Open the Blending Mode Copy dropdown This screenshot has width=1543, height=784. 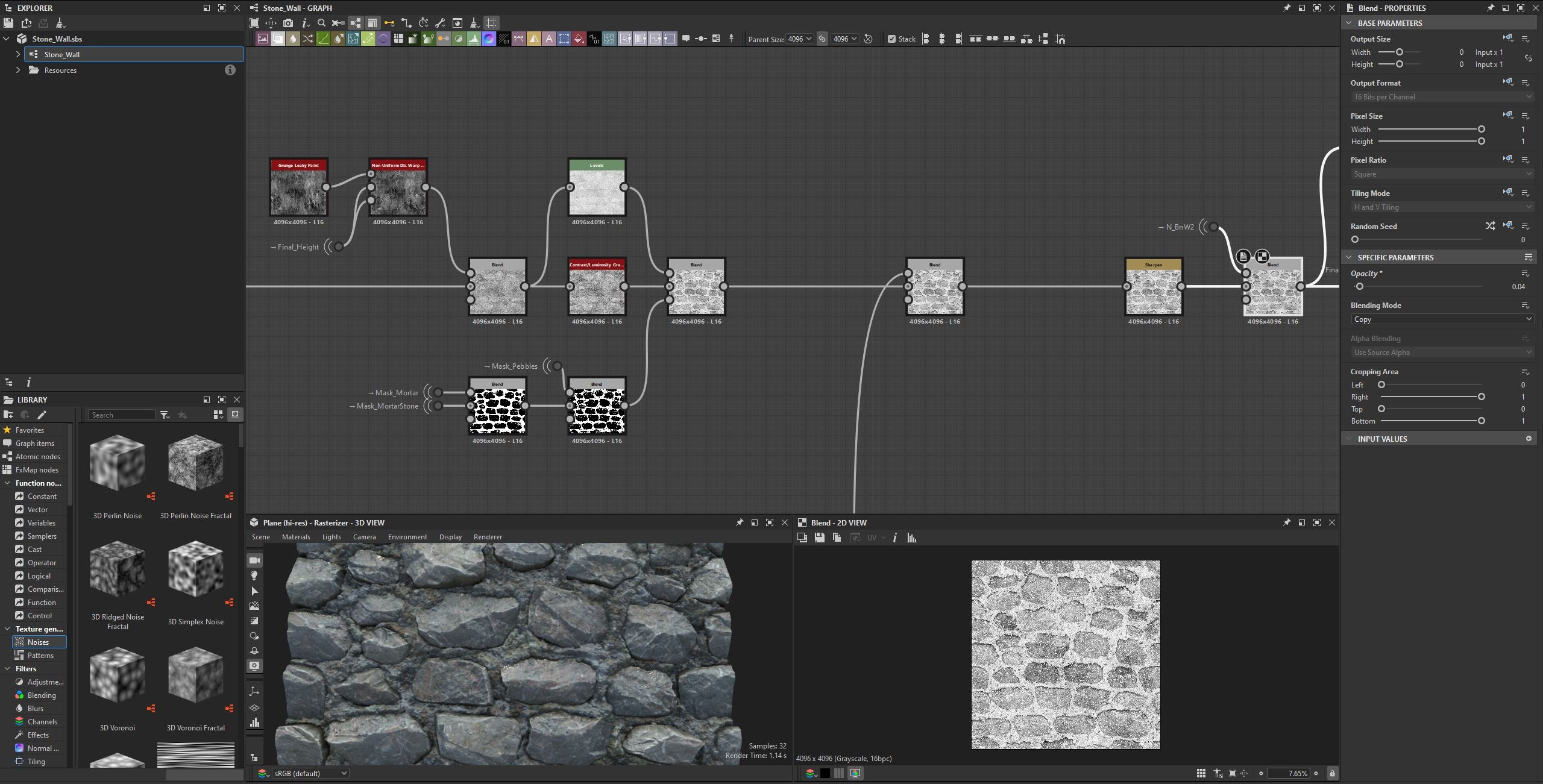click(x=1442, y=319)
